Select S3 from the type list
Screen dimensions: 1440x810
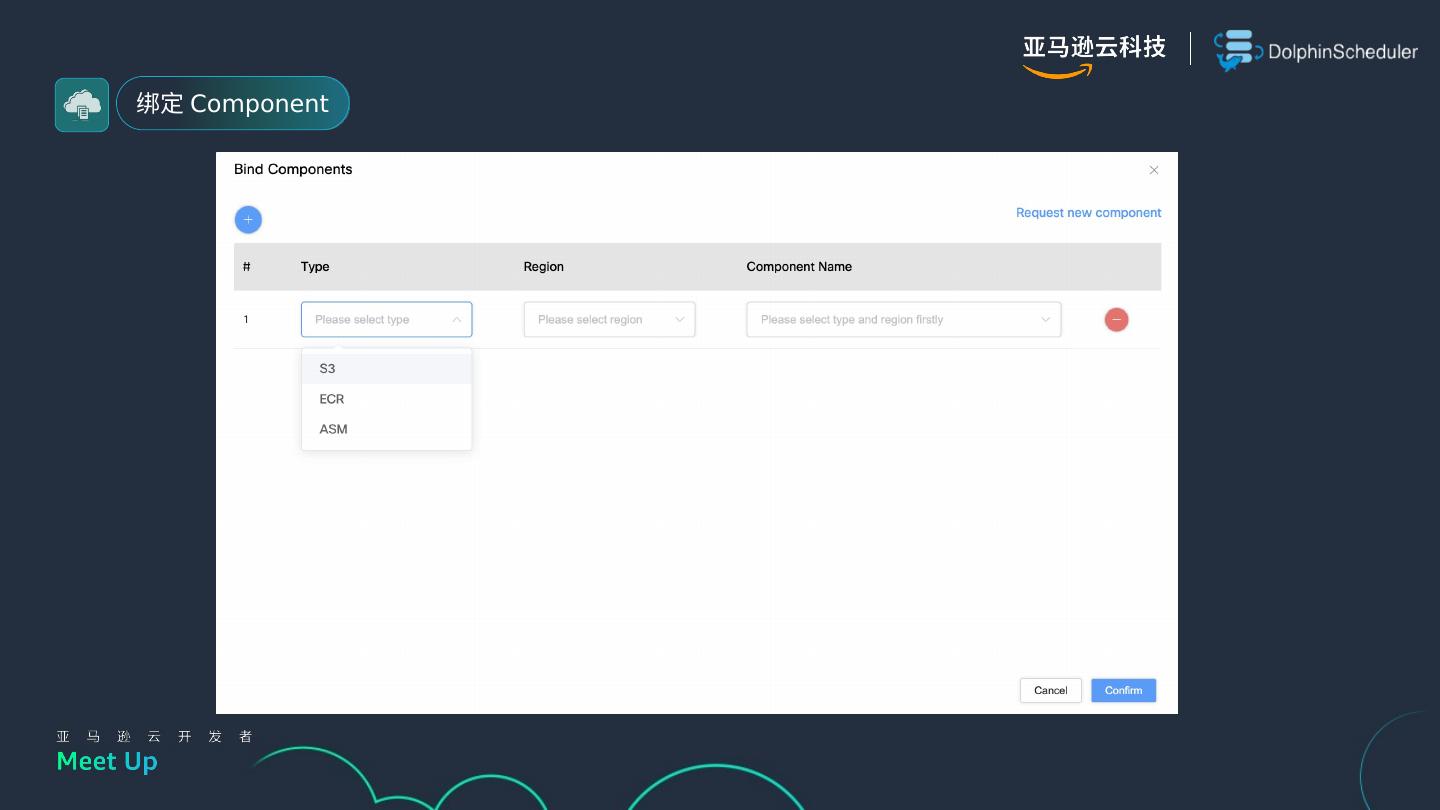tap(328, 369)
